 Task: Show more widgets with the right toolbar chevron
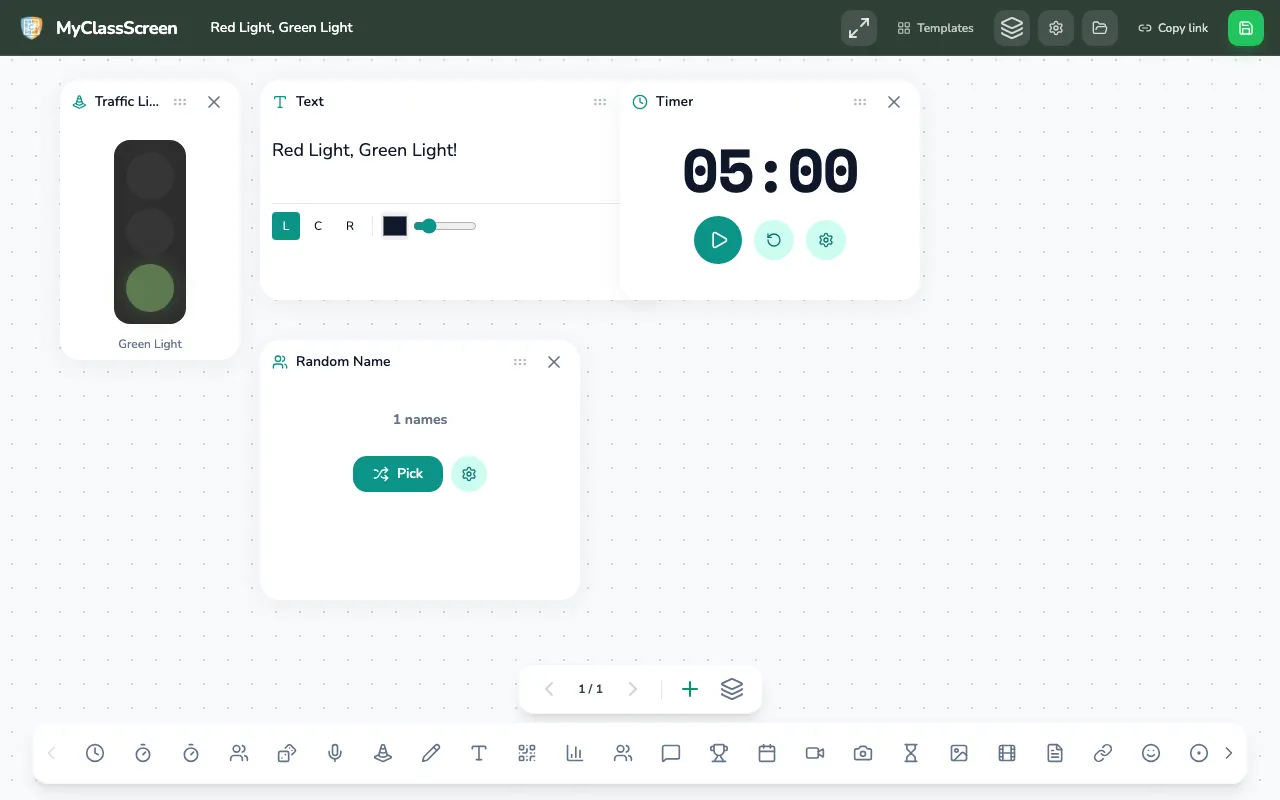point(1229,753)
